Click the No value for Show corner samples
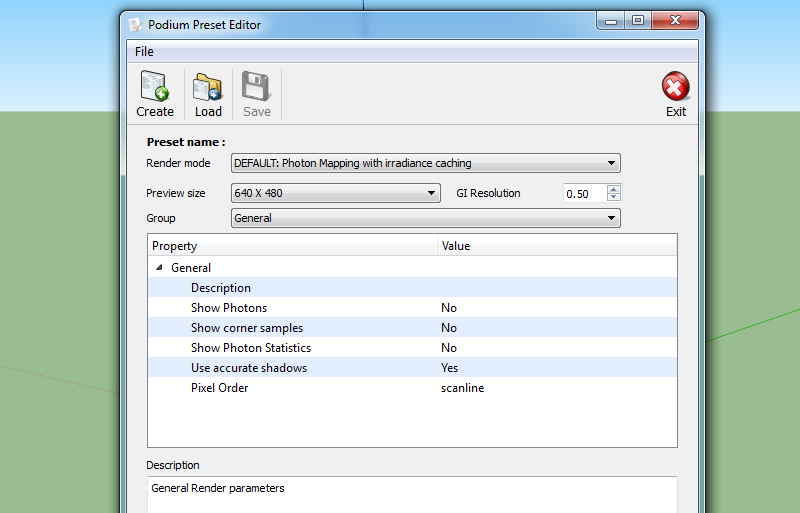 pos(449,328)
